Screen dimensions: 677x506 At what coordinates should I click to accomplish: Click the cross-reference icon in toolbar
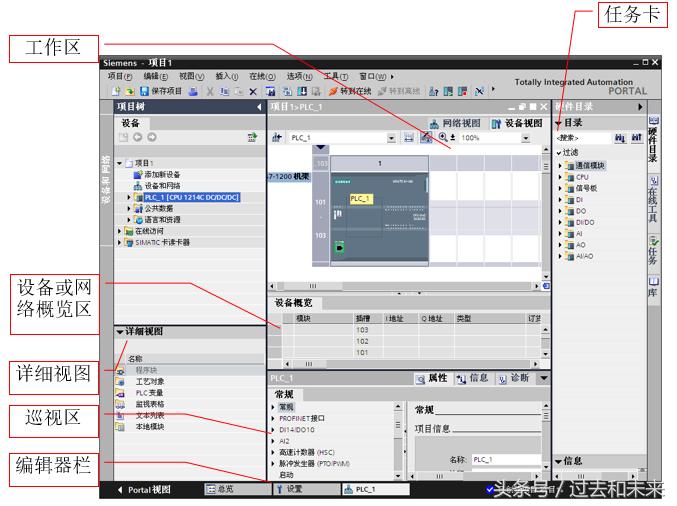(x=479, y=91)
